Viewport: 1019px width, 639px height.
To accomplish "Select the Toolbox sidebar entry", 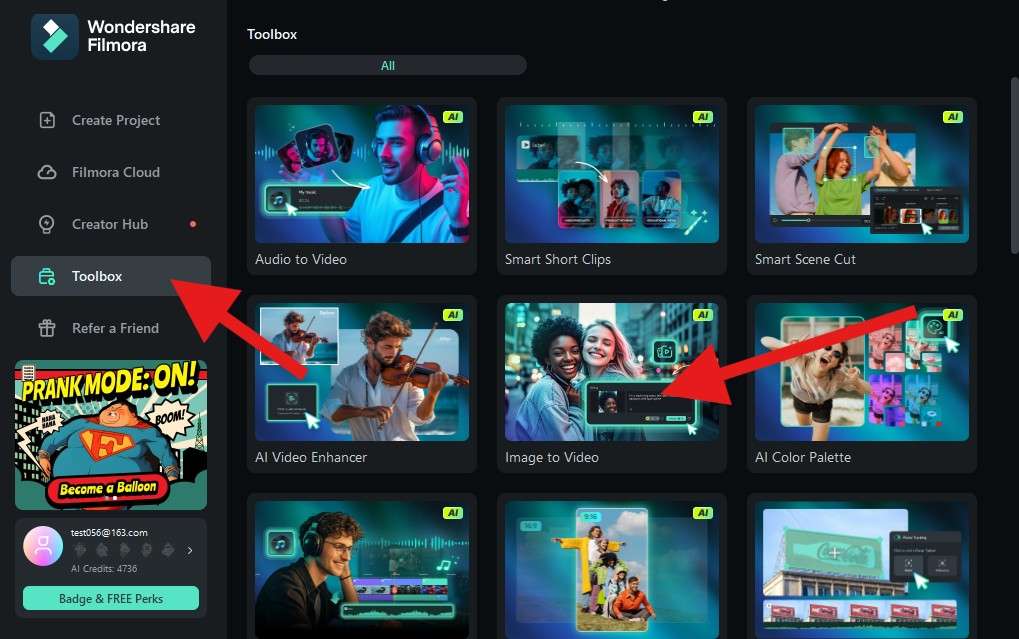I will point(111,276).
